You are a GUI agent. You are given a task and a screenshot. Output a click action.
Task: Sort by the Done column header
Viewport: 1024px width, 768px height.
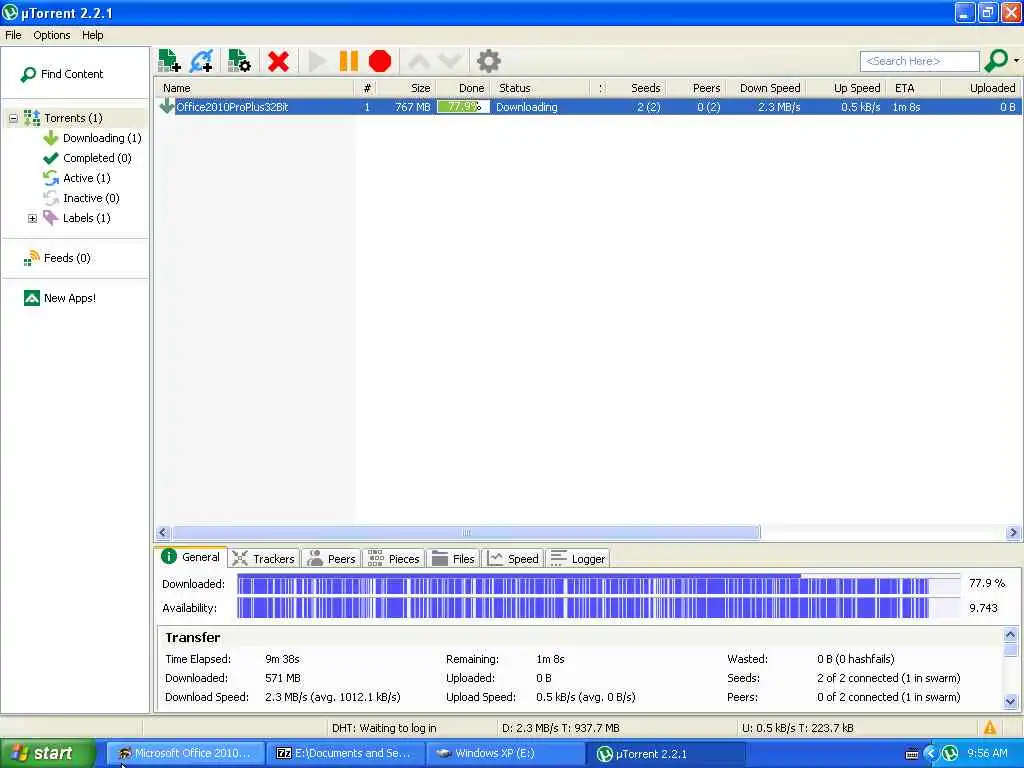coord(462,88)
